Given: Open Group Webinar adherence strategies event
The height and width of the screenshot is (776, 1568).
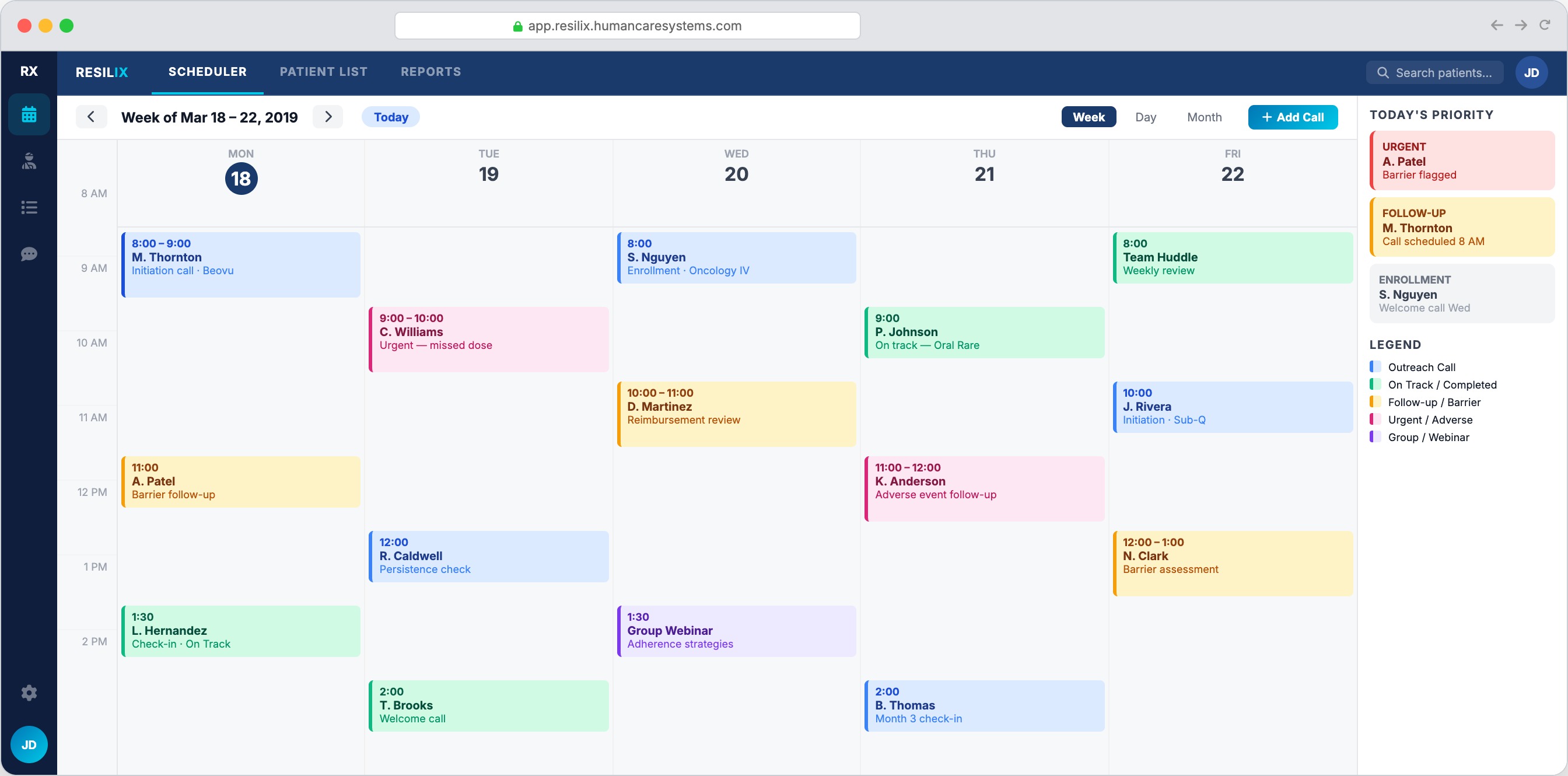Looking at the screenshot, I should pos(737,631).
